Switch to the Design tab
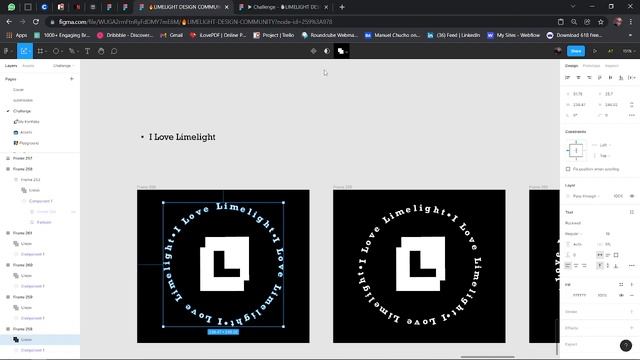Image resolution: width=640 pixels, height=360 pixels. point(571,66)
